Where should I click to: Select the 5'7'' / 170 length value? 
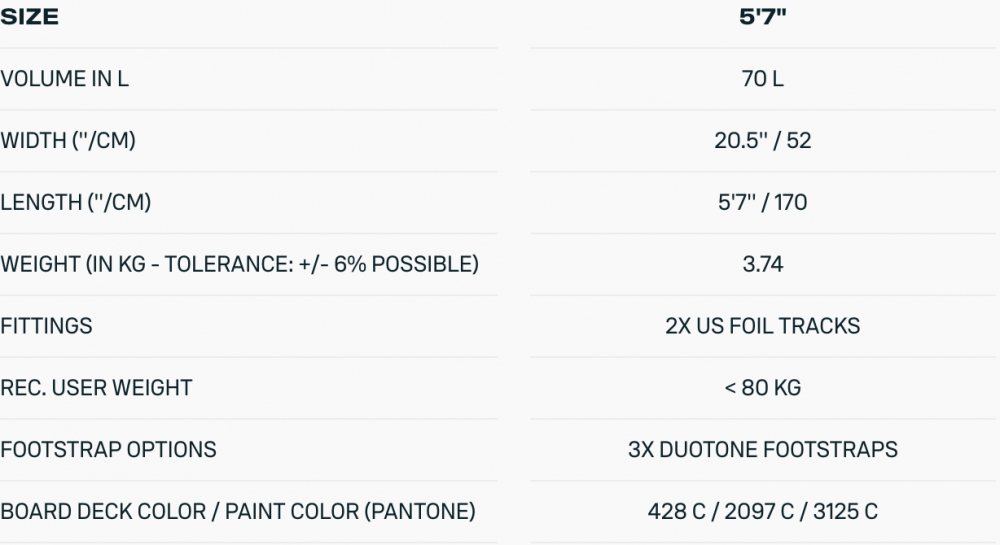[762, 203]
